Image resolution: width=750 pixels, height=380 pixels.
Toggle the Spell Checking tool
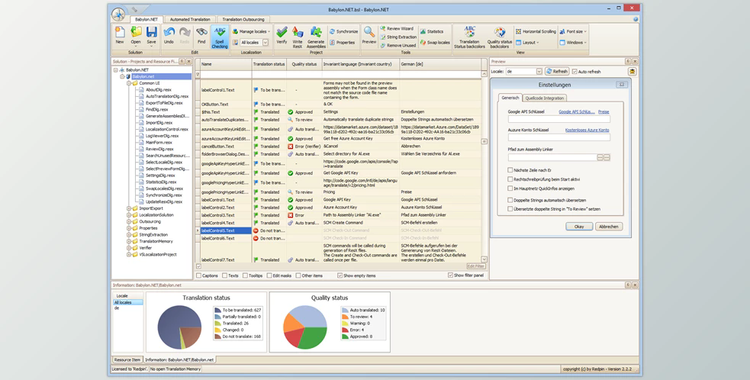tap(220, 37)
